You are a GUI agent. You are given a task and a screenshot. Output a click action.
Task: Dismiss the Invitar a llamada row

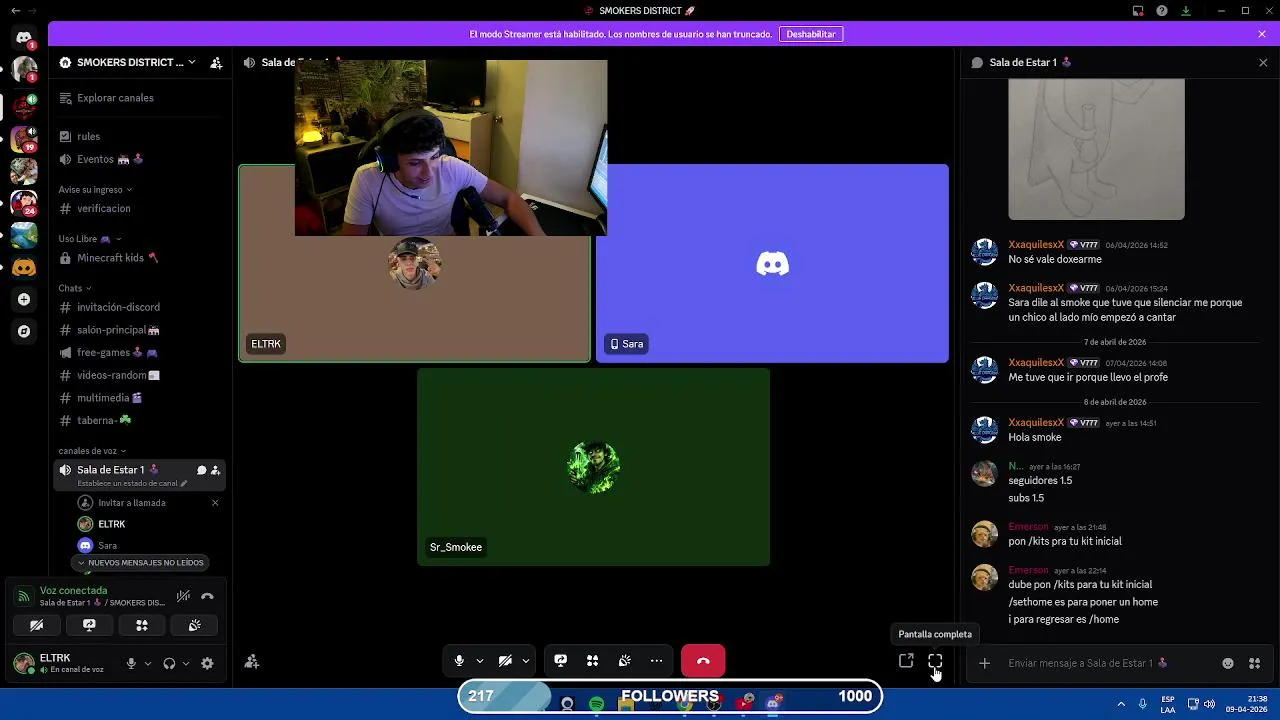click(x=215, y=503)
